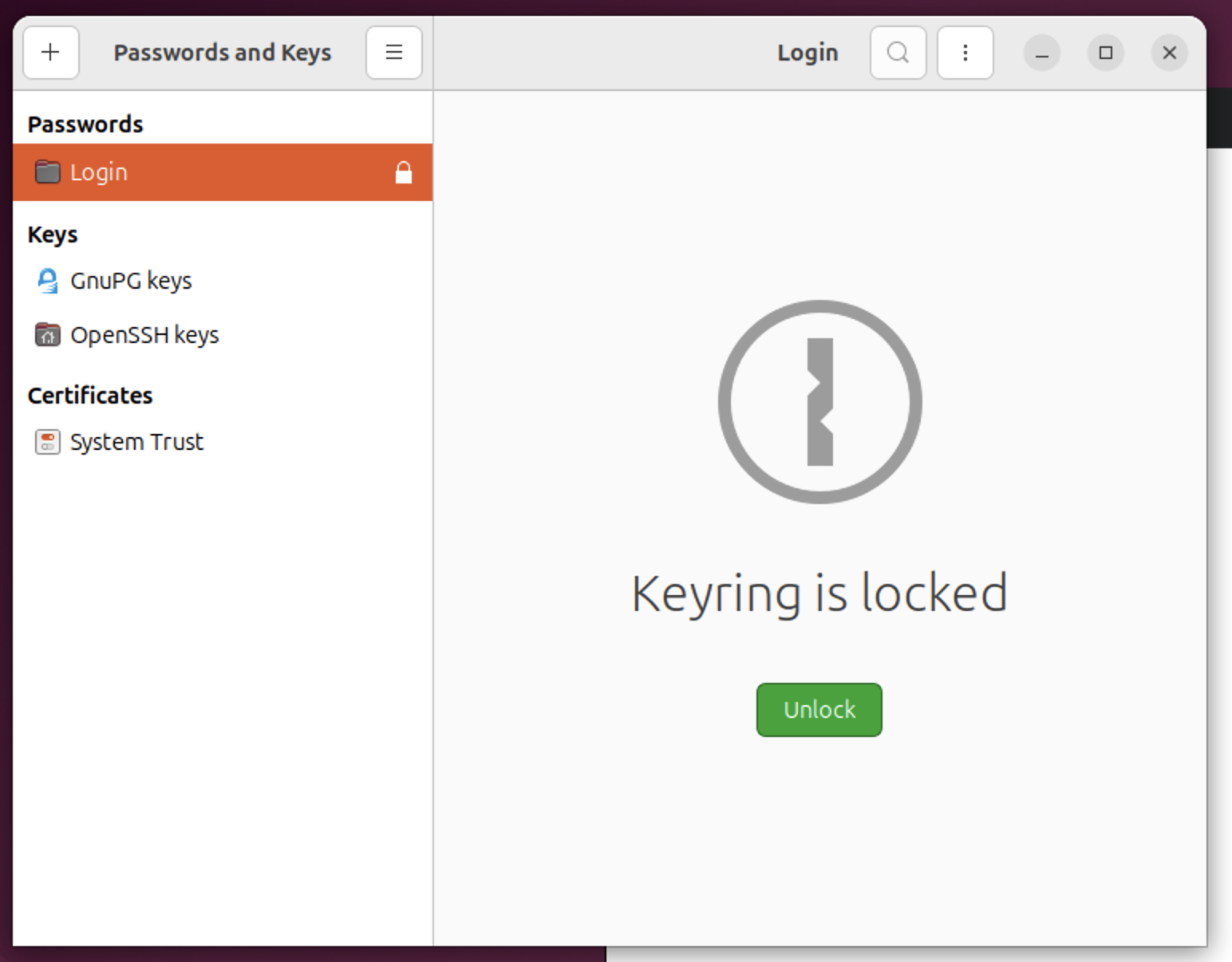This screenshot has width=1232, height=962.
Task: Minimize the Passwords and Keys window
Action: tap(1041, 53)
